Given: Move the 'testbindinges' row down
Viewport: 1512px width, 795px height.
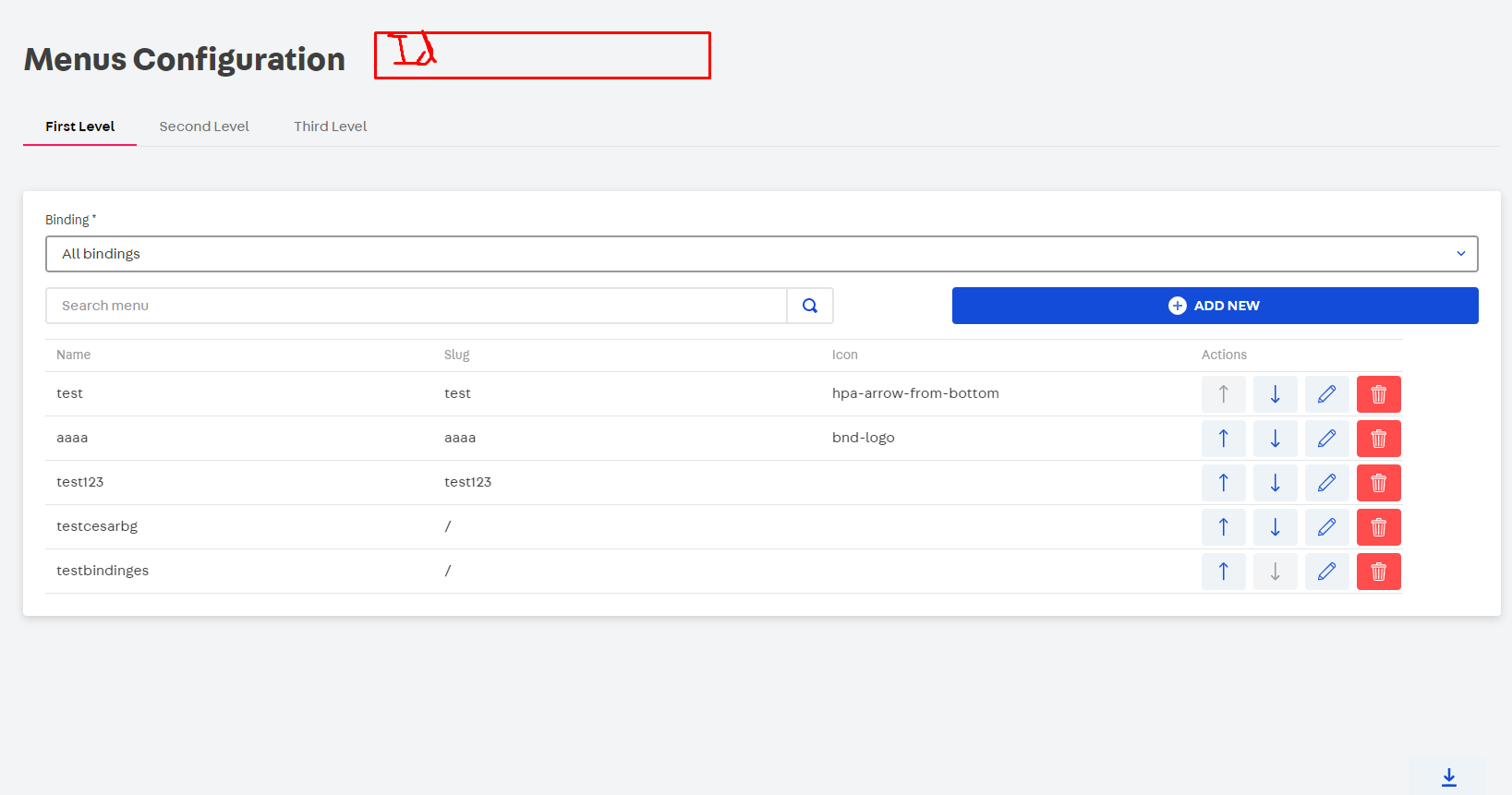Looking at the screenshot, I should [x=1276, y=572].
